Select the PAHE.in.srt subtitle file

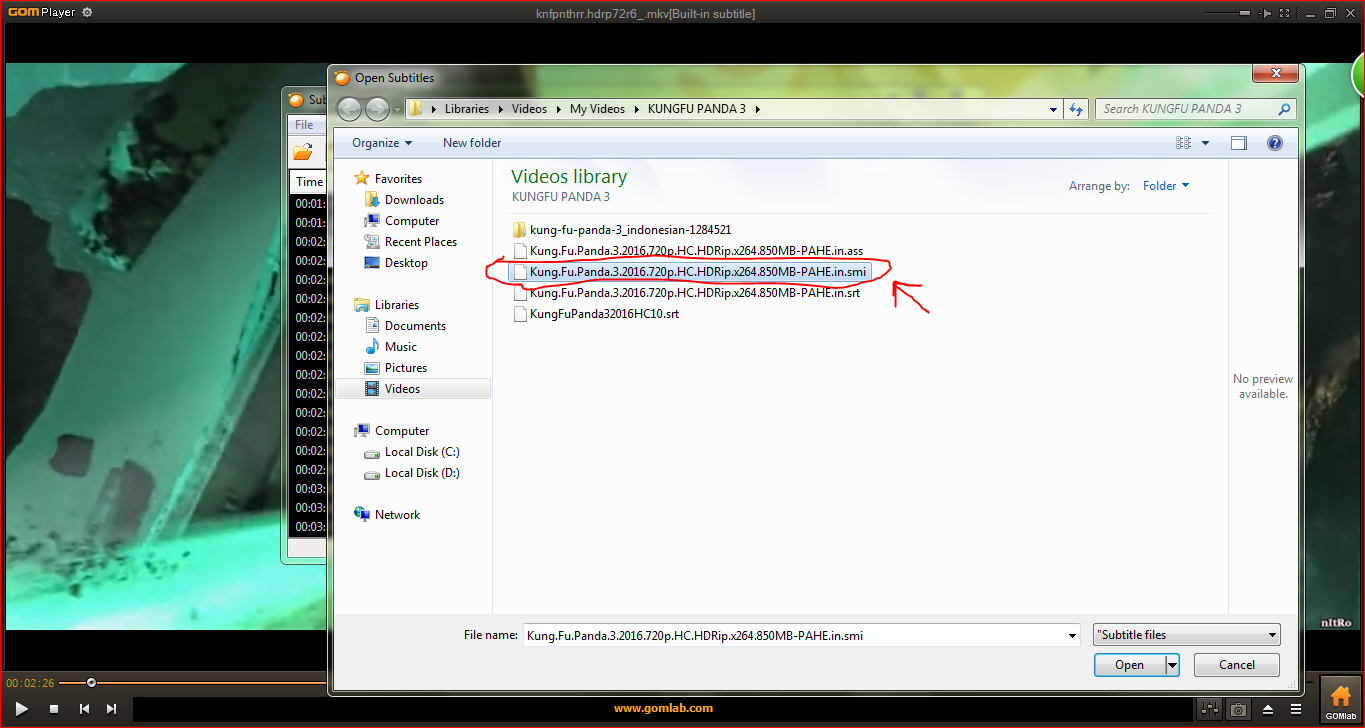coord(686,293)
